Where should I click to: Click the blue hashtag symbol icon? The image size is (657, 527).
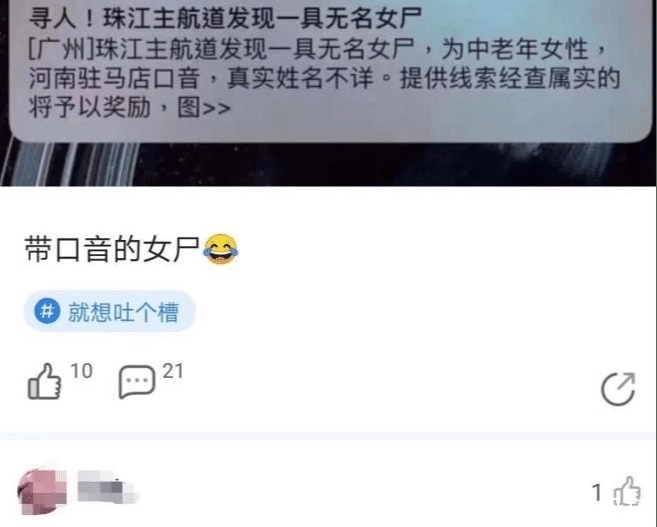click(47, 311)
